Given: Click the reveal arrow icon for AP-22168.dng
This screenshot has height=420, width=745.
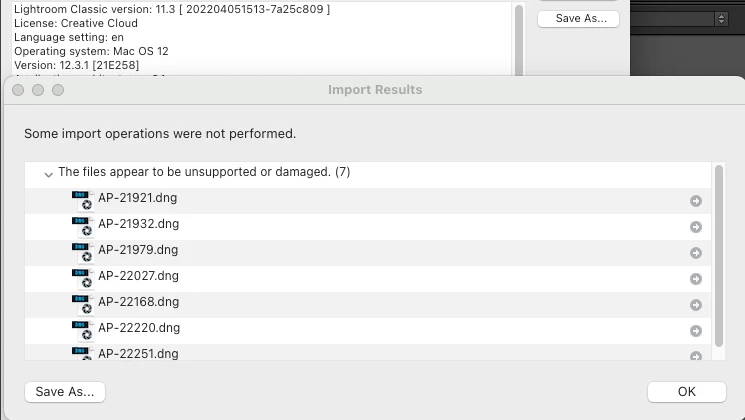Looking at the screenshot, I should tap(696, 305).
